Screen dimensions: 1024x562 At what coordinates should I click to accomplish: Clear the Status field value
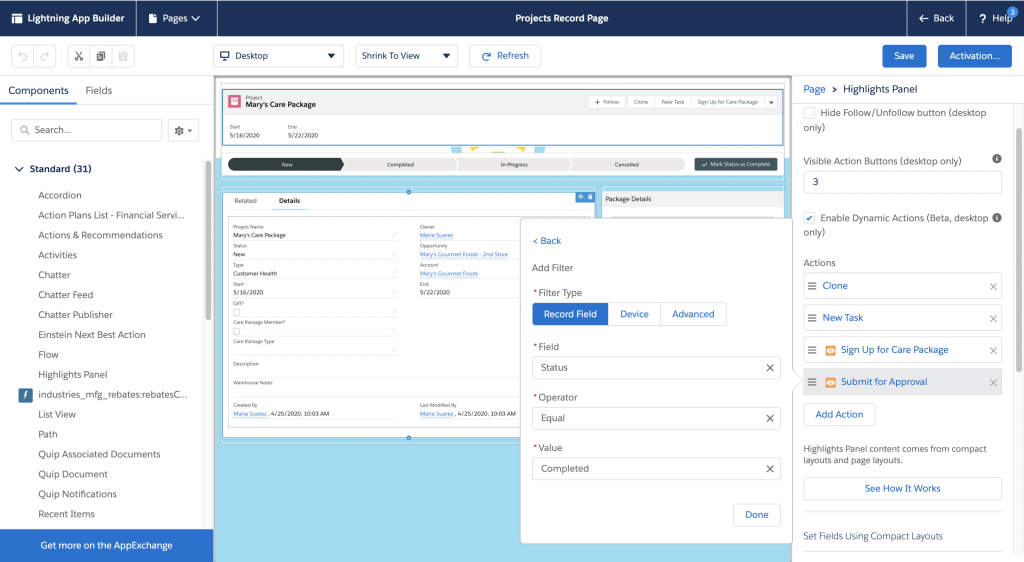click(770, 368)
